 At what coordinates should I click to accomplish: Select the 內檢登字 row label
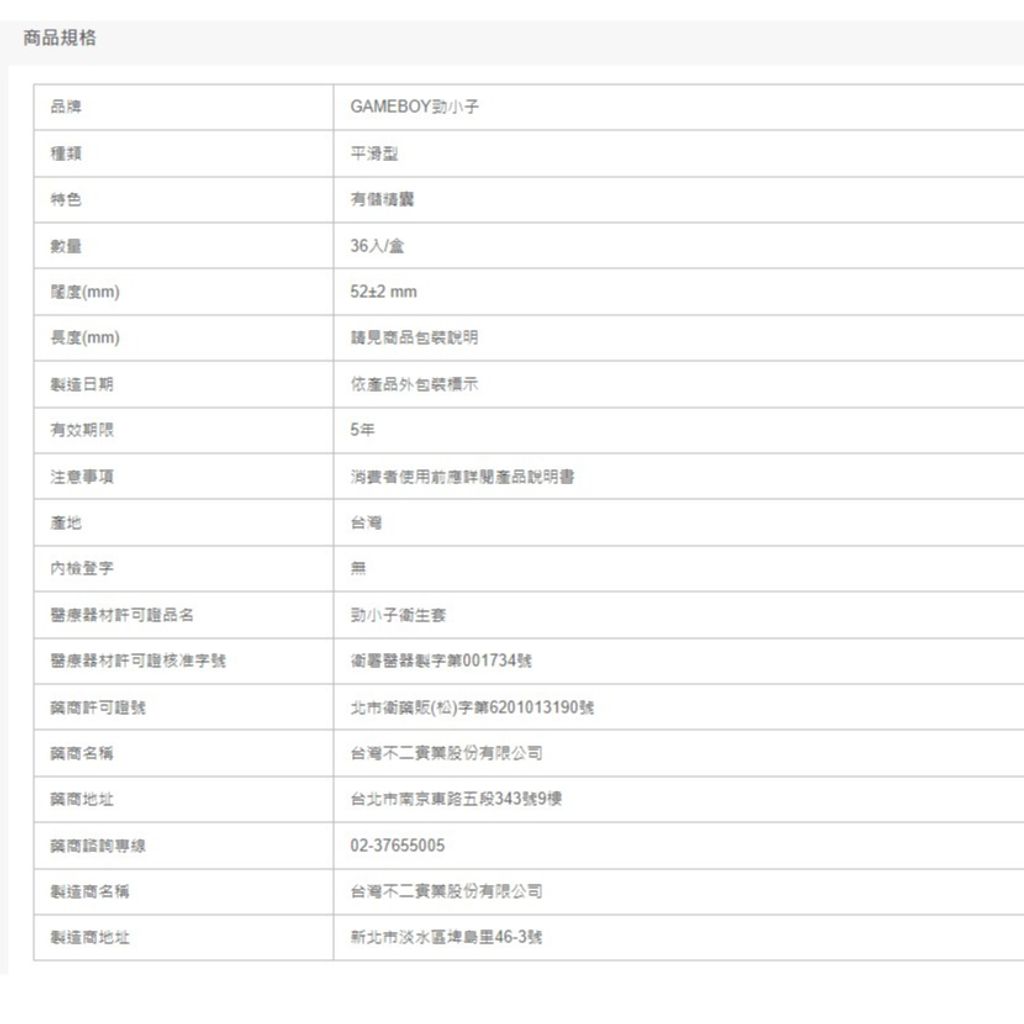[x=82, y=568]
